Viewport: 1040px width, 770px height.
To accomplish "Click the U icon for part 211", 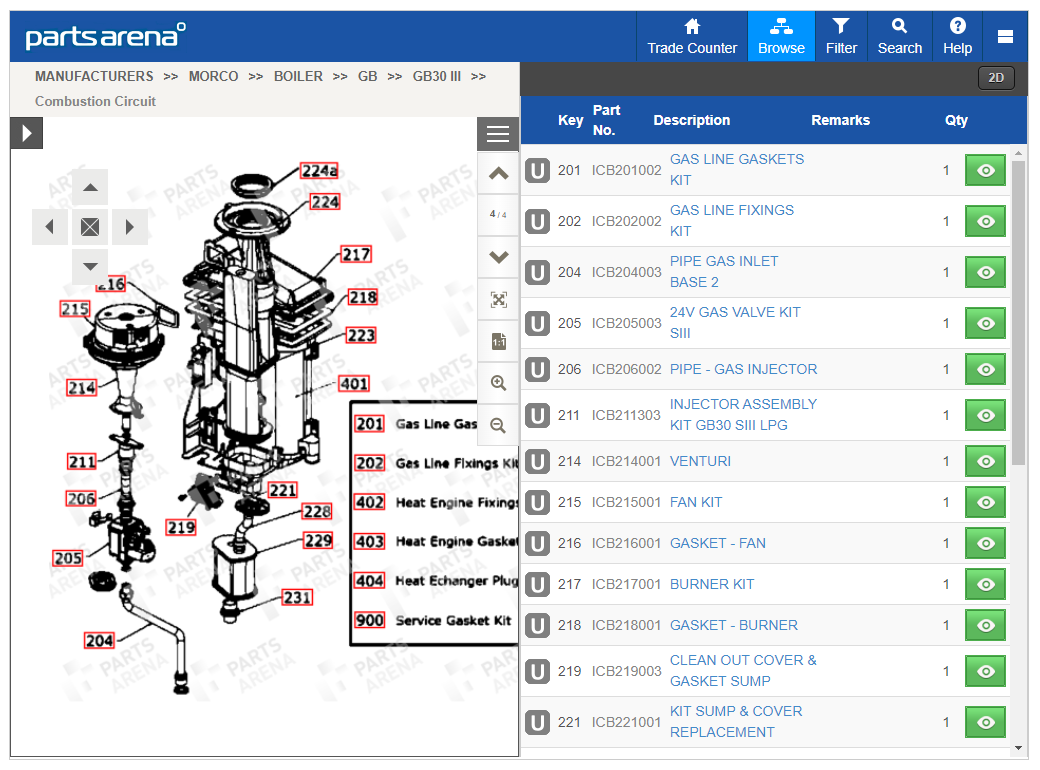I will point(537,415).
